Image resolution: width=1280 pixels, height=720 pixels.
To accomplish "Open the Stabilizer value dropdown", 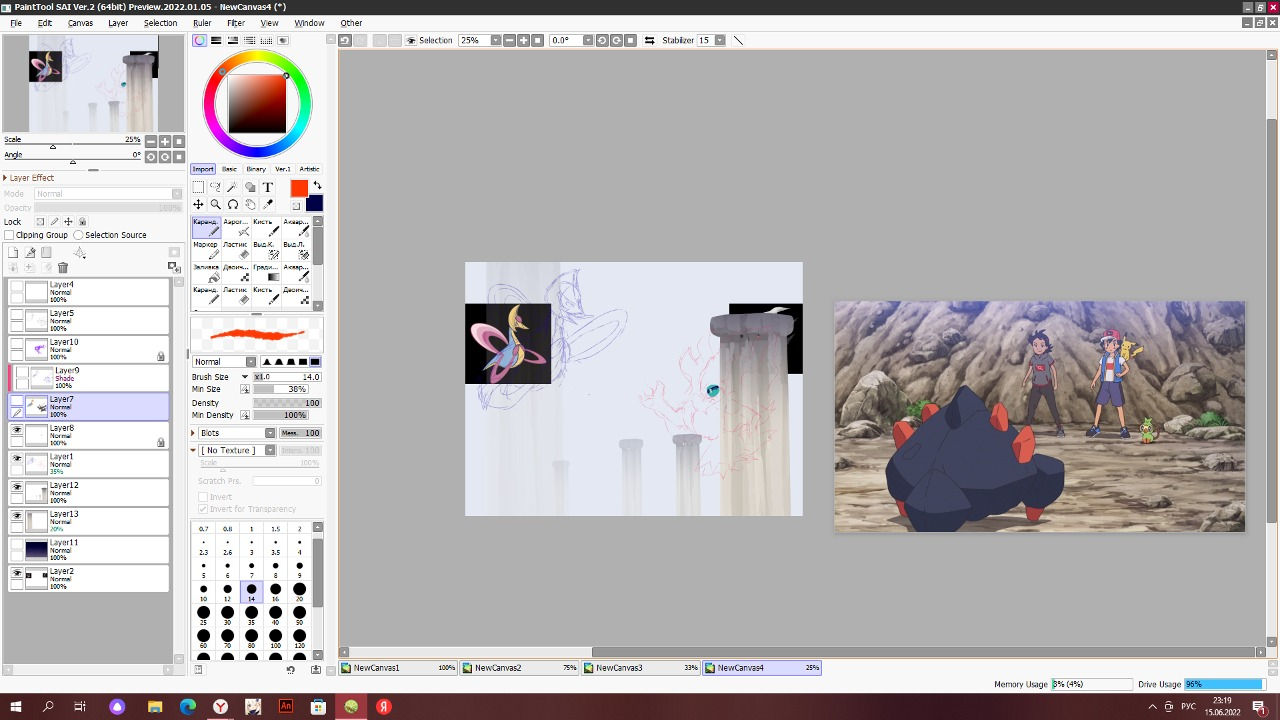I will (720, 40).
